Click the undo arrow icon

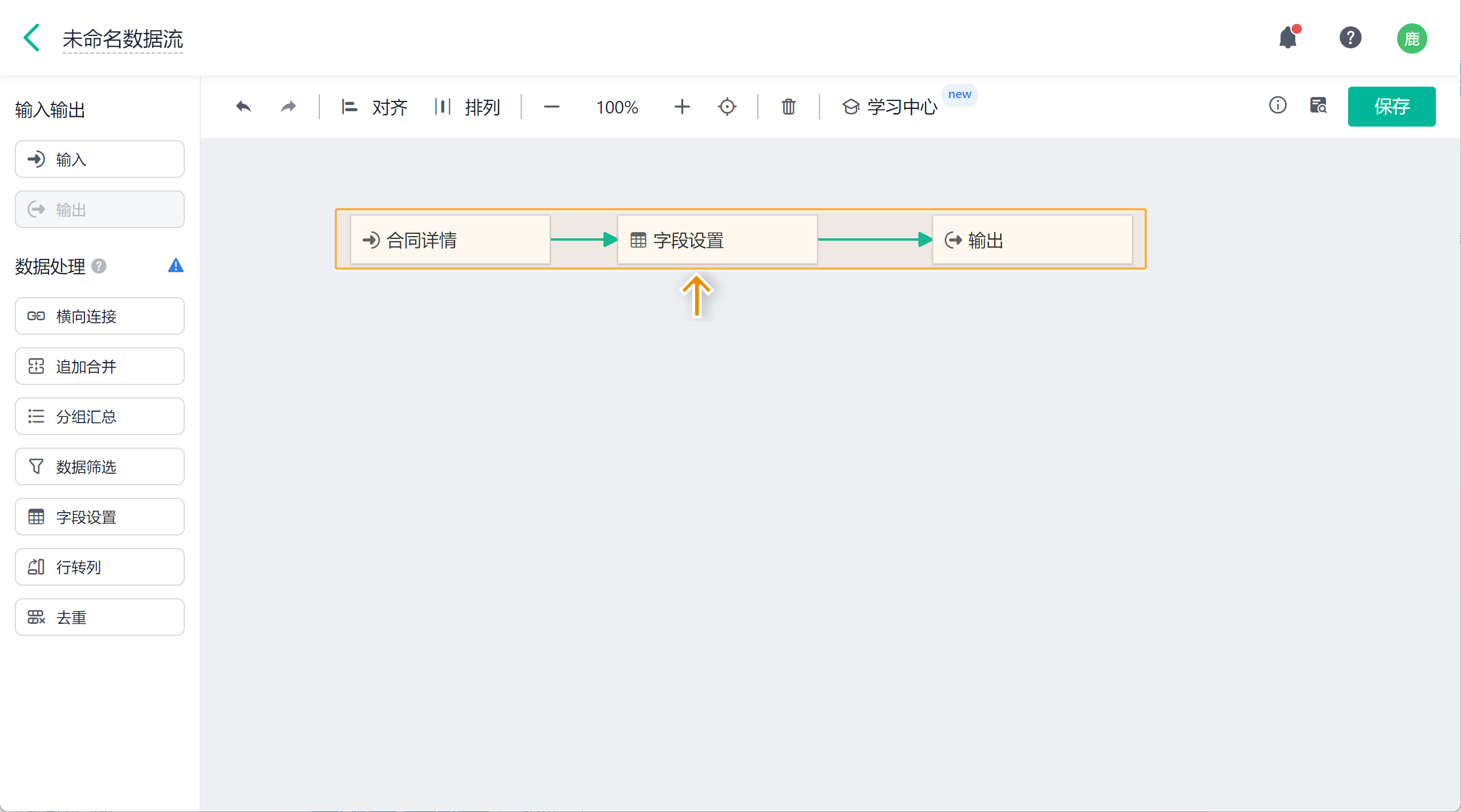pos(243,107)
